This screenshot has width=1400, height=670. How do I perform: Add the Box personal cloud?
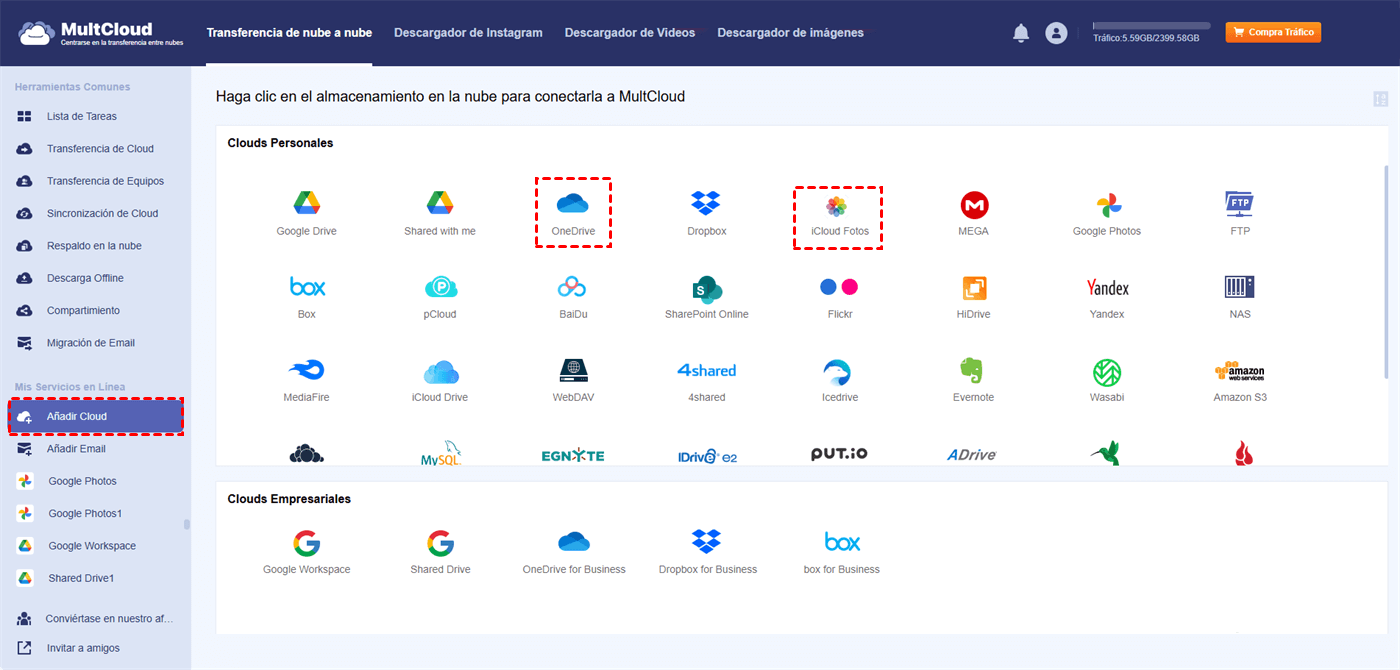(307, 287)
